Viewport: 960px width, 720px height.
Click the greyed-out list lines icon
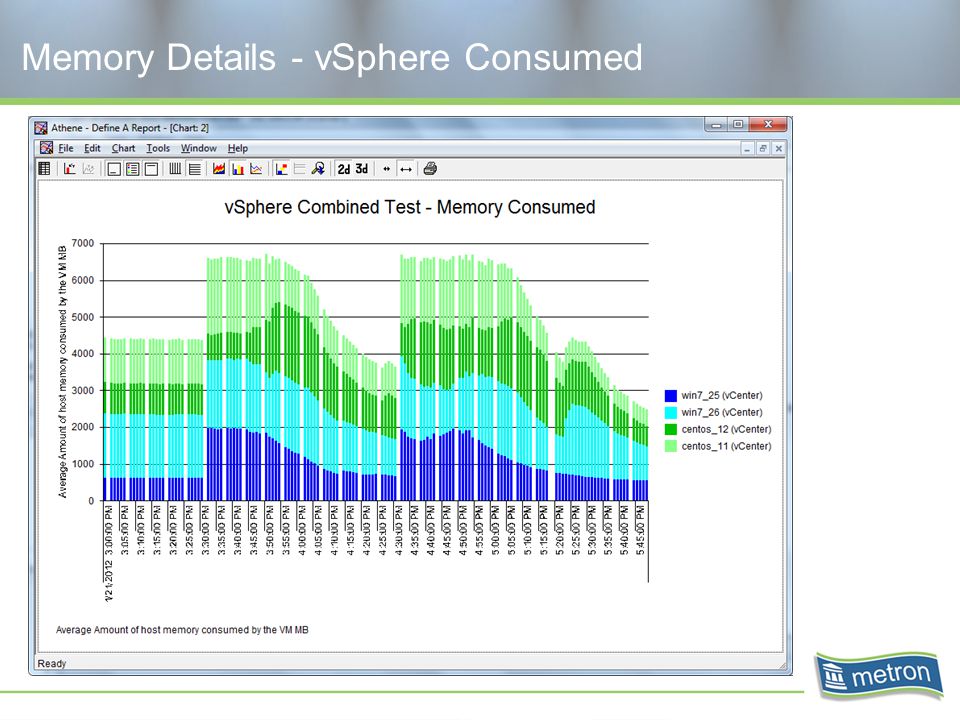[299, 169]
